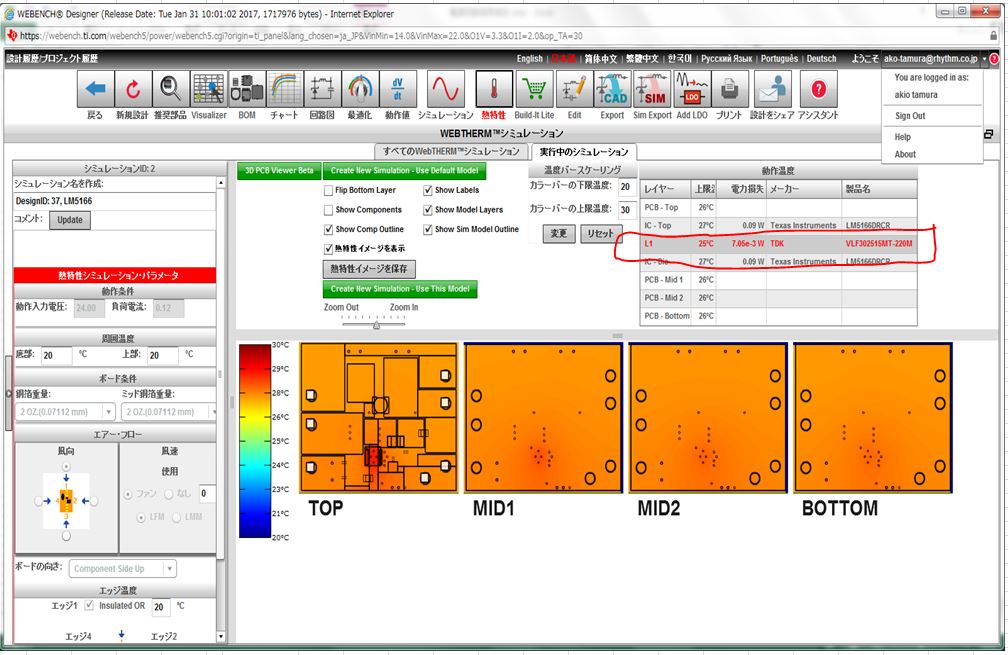1008x655 pixels.
Task: Start a new design with the red refresh icon
Action: [132, 89]
